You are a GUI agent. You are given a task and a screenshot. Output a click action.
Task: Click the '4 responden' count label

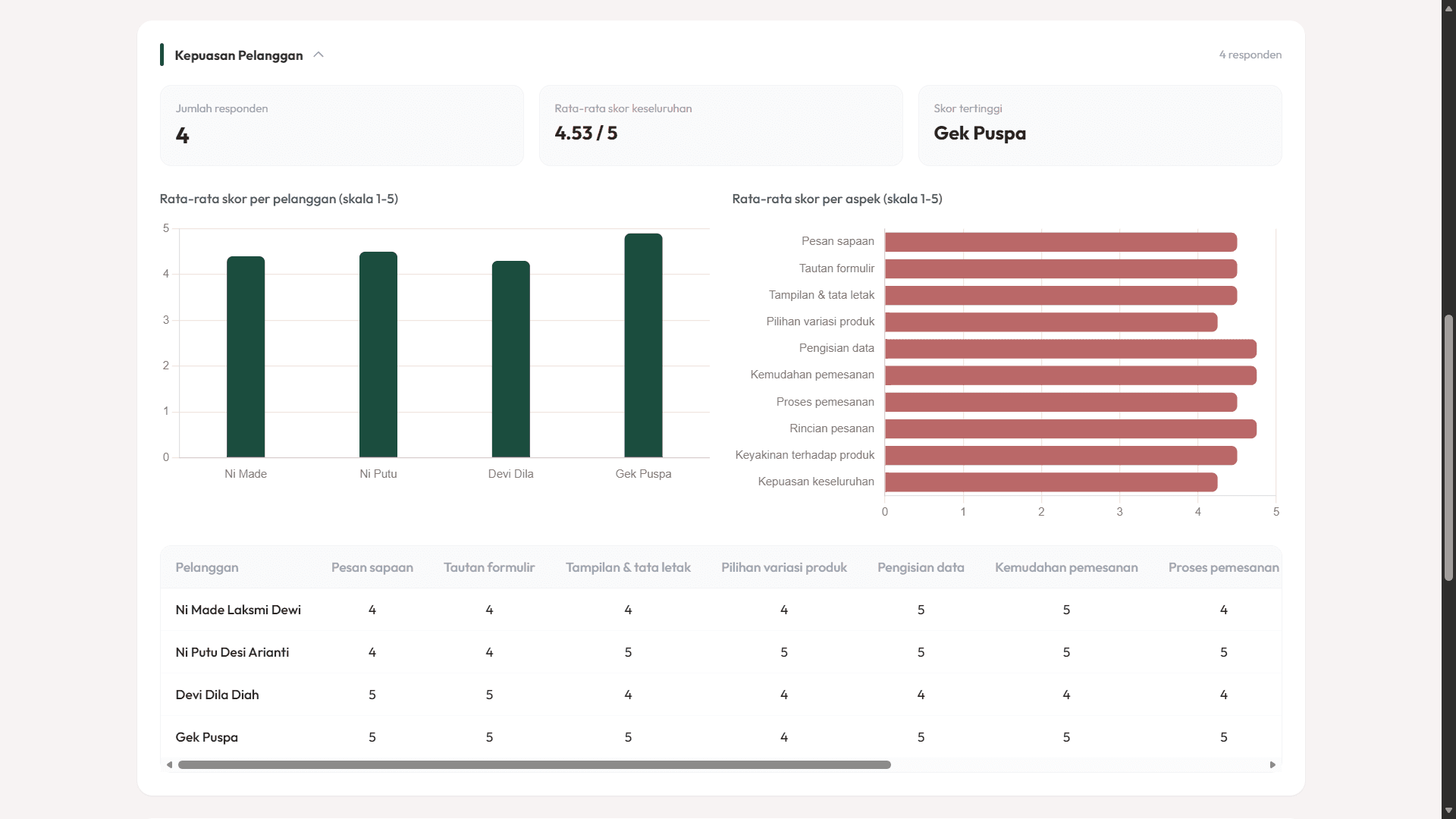tap(1250, 55)
